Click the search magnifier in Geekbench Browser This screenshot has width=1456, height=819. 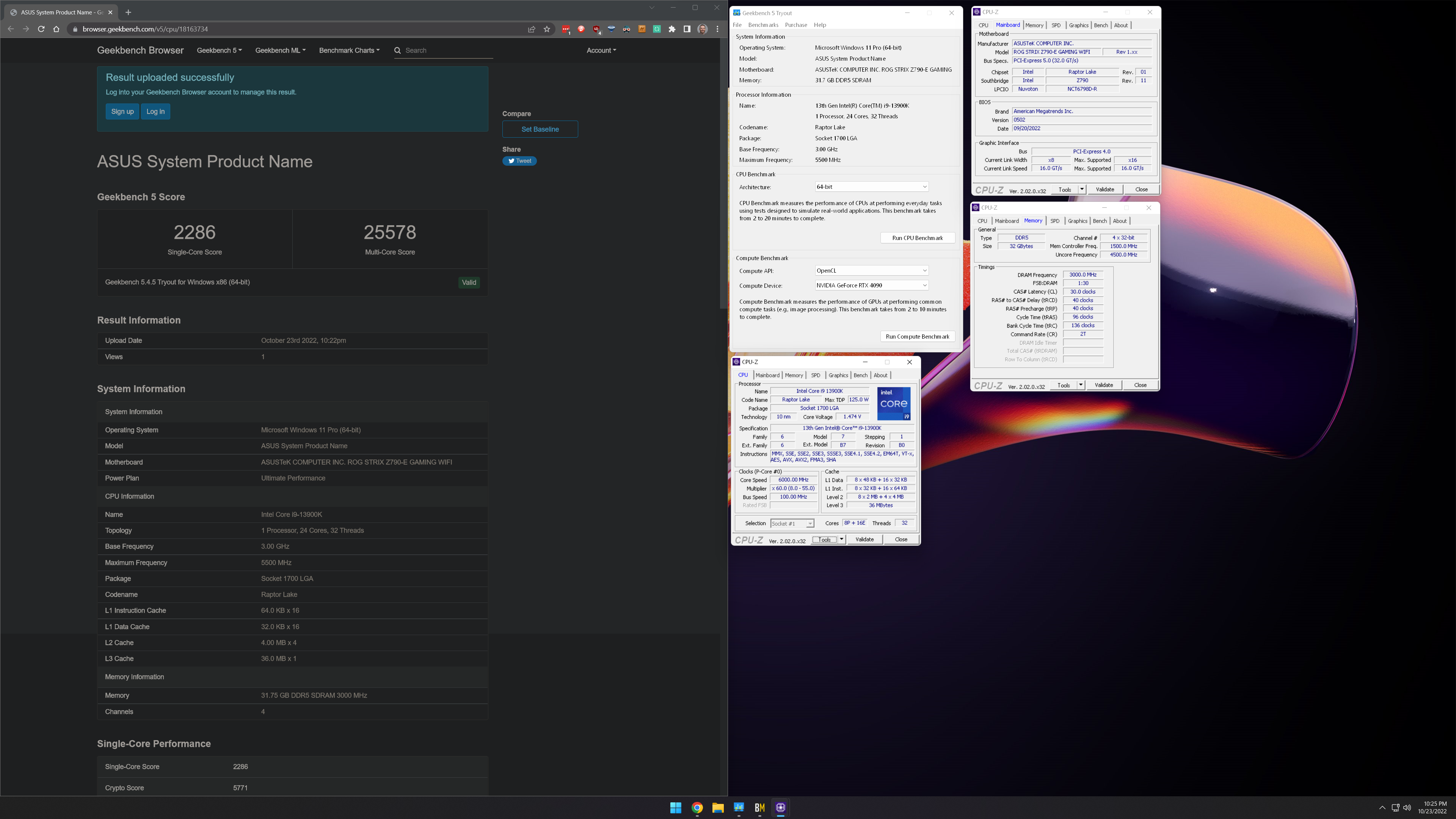click(398, 50)
